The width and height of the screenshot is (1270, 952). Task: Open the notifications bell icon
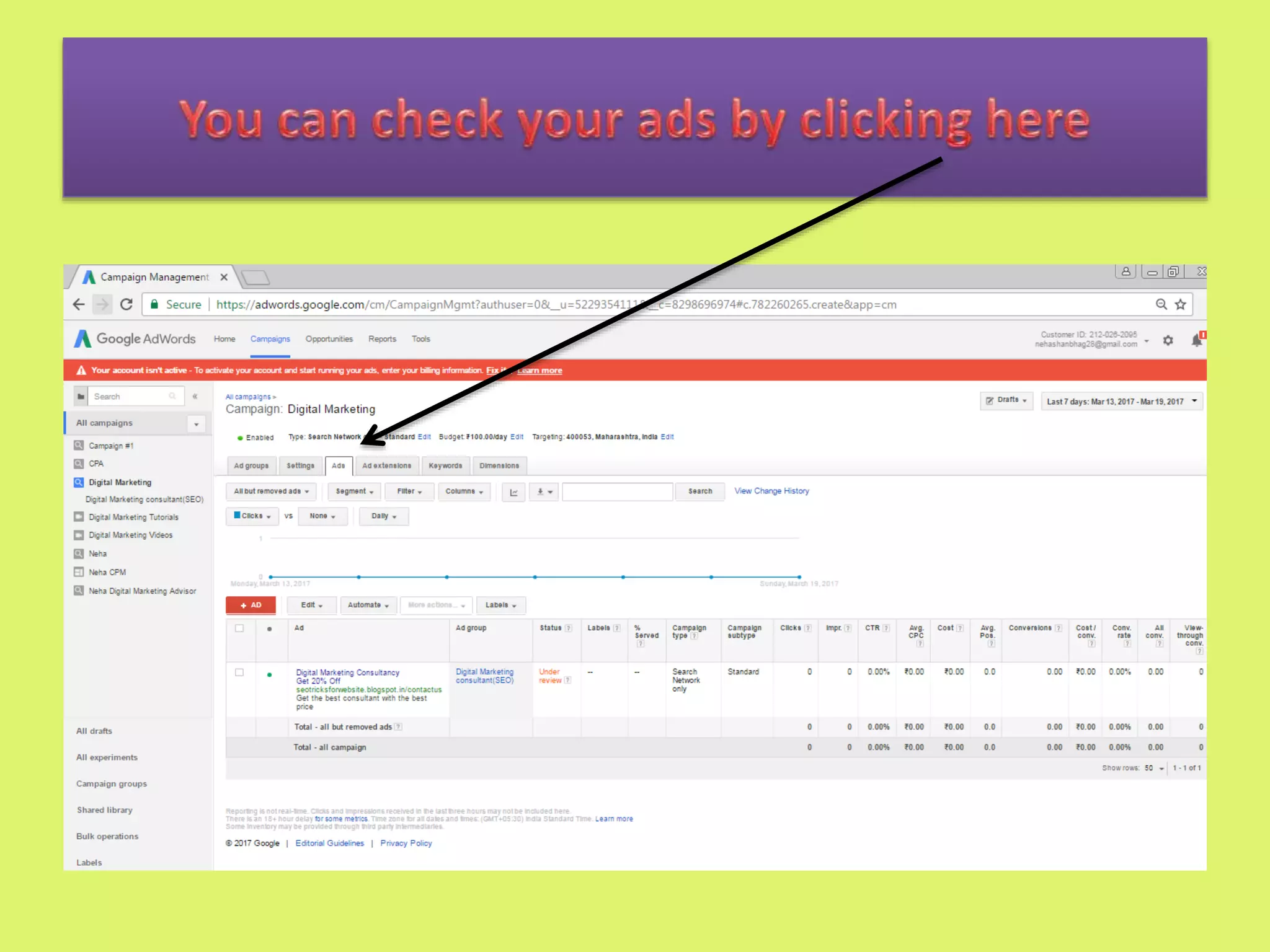coord(1196,340)
